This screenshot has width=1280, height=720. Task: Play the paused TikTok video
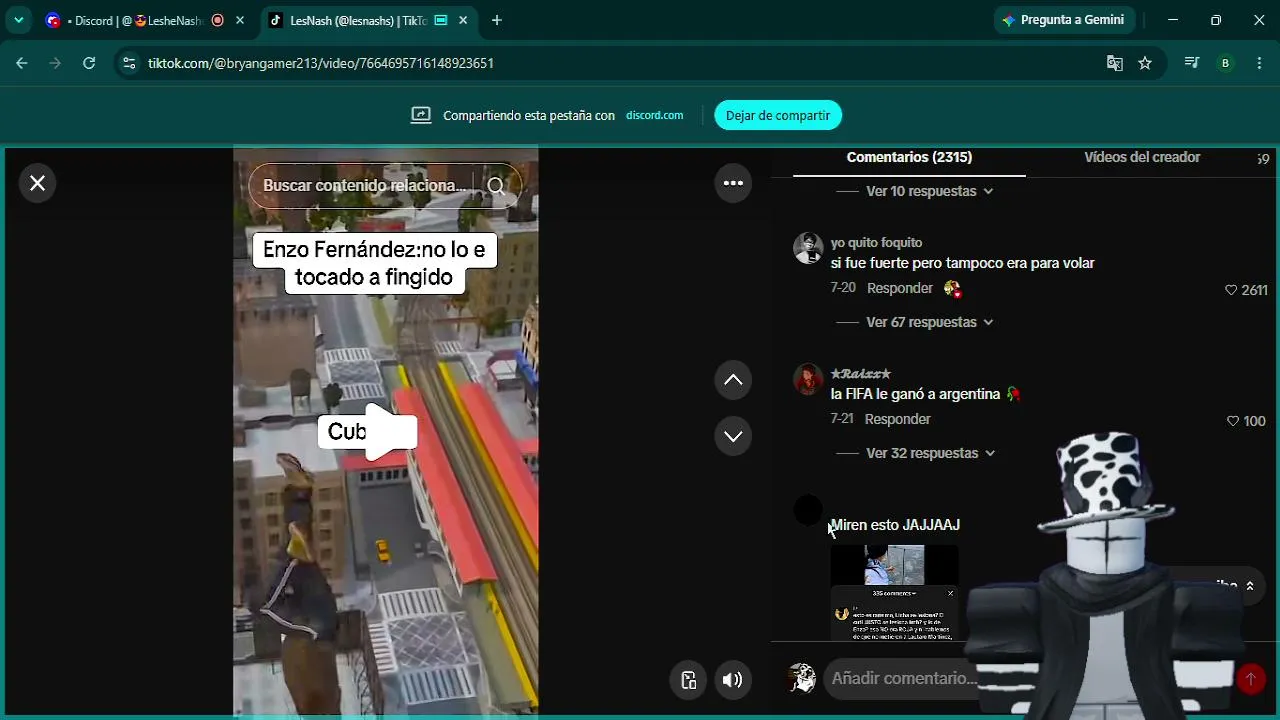tap(385, 431)
